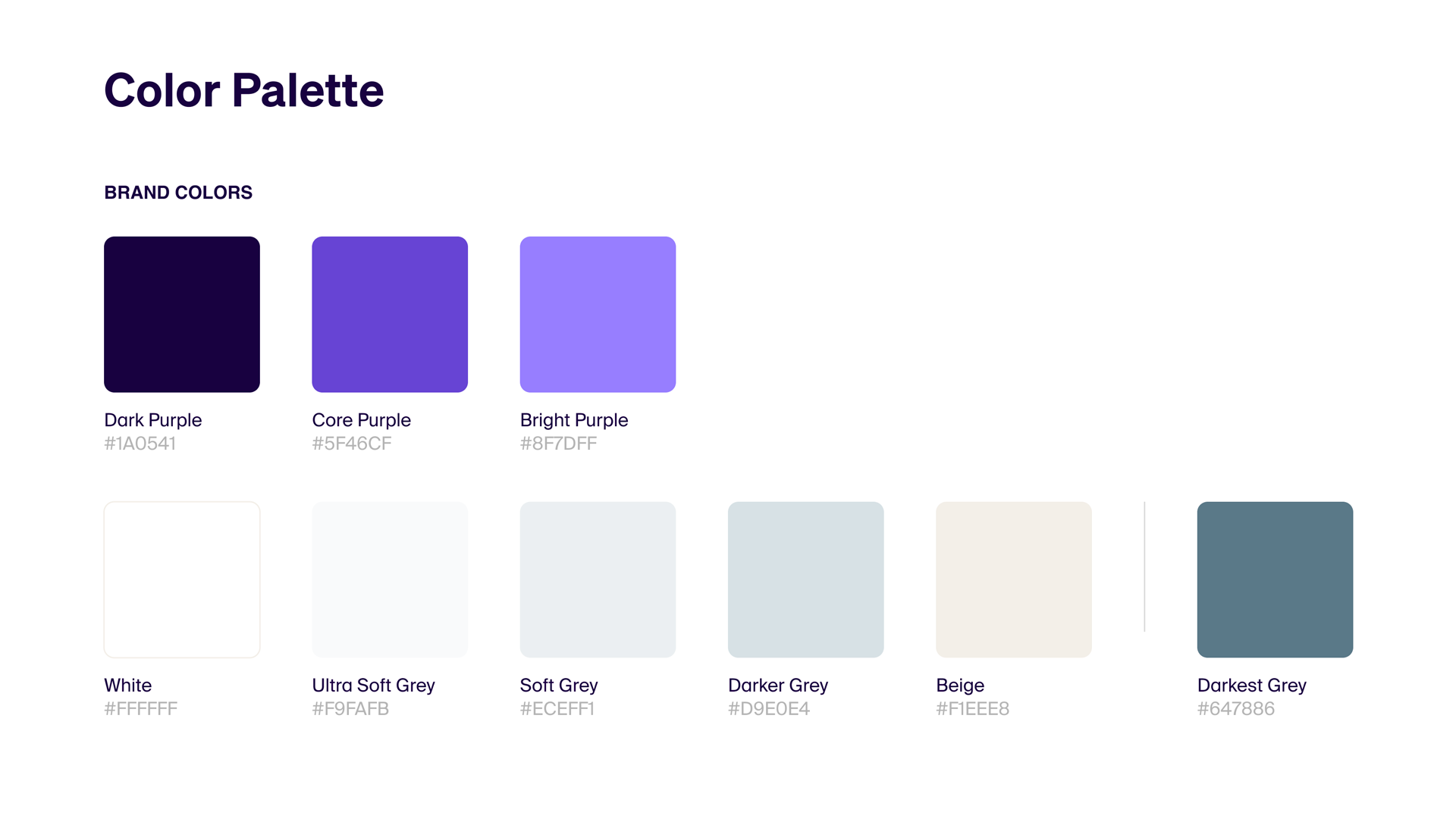Click the Color Palette heading

pyautogui.click(x=243, y=90)
